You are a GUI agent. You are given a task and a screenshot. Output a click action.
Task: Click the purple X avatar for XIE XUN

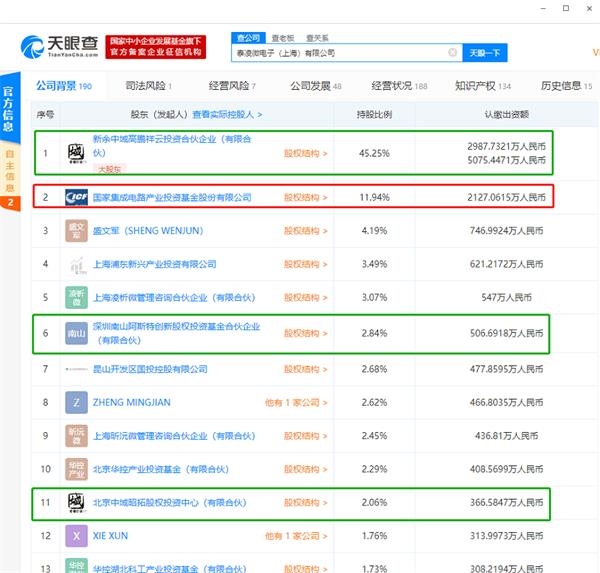click(77, 537)
